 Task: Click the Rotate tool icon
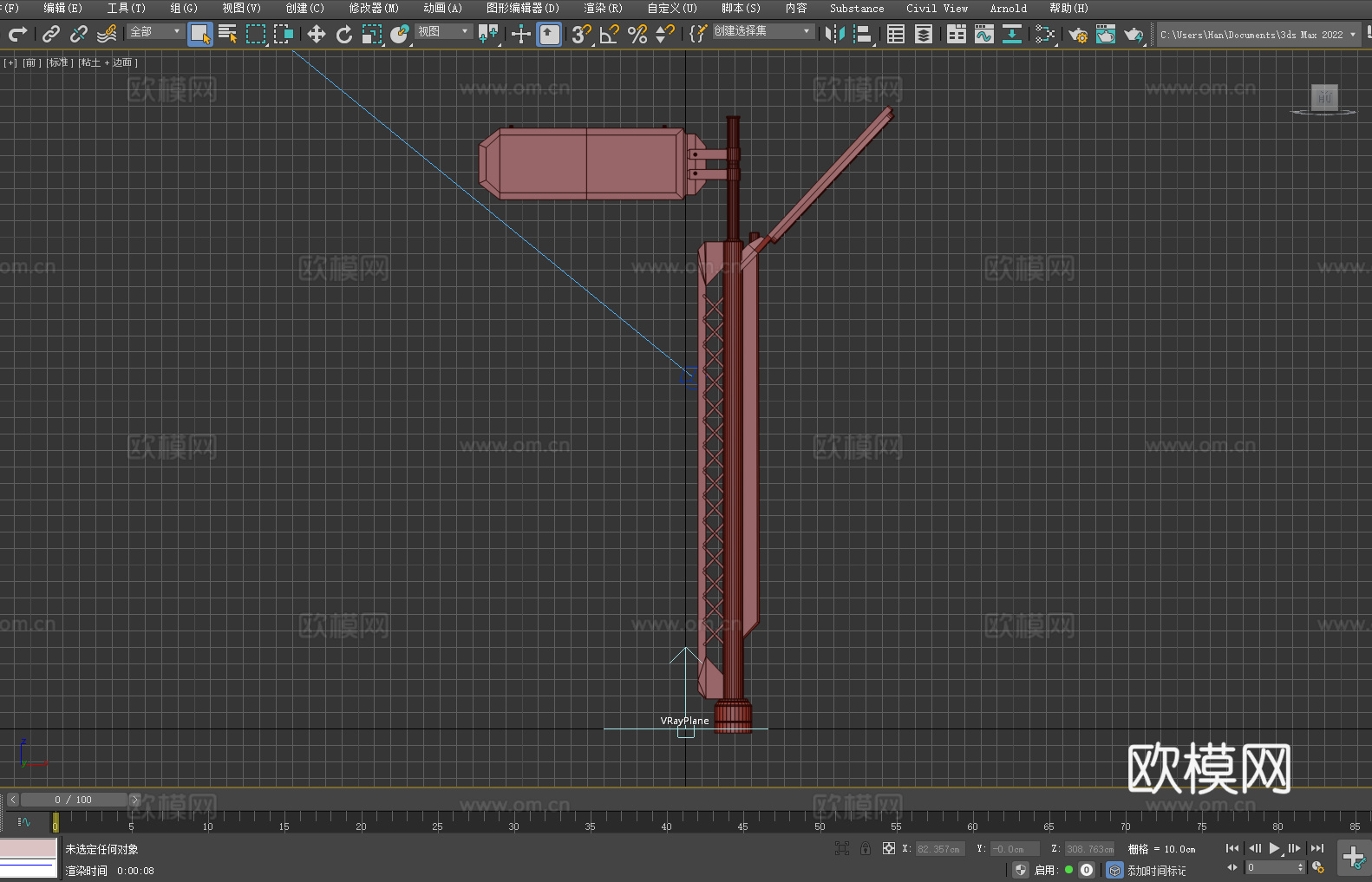[x=344, y=35]
